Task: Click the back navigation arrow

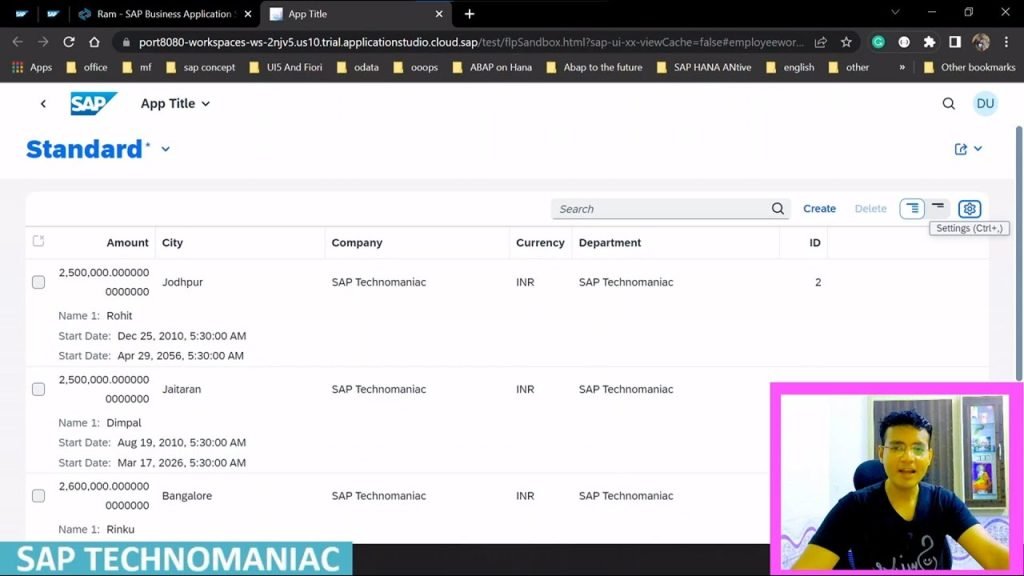Action: (x=43, y=103)
